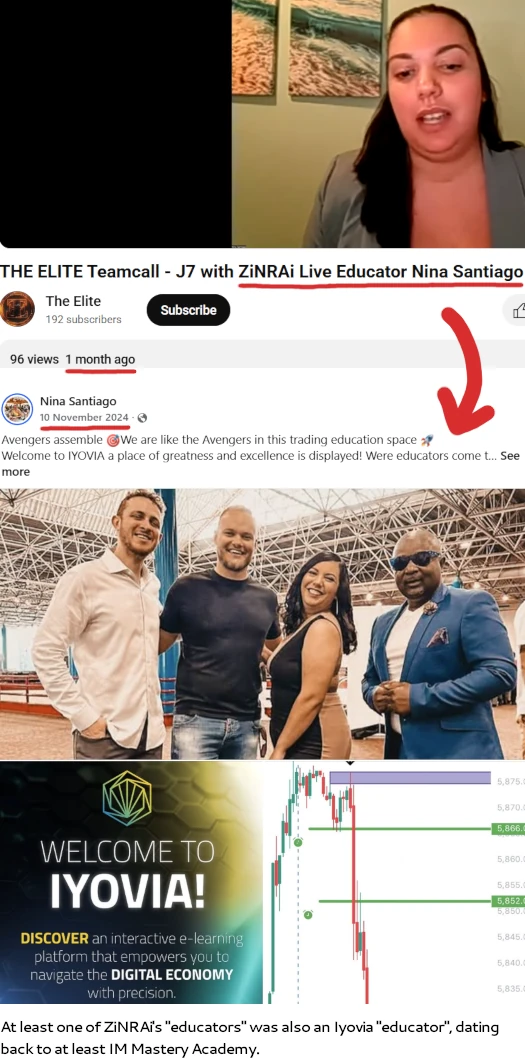Click the lower green circle marker on chart

(x=308, y=914)
